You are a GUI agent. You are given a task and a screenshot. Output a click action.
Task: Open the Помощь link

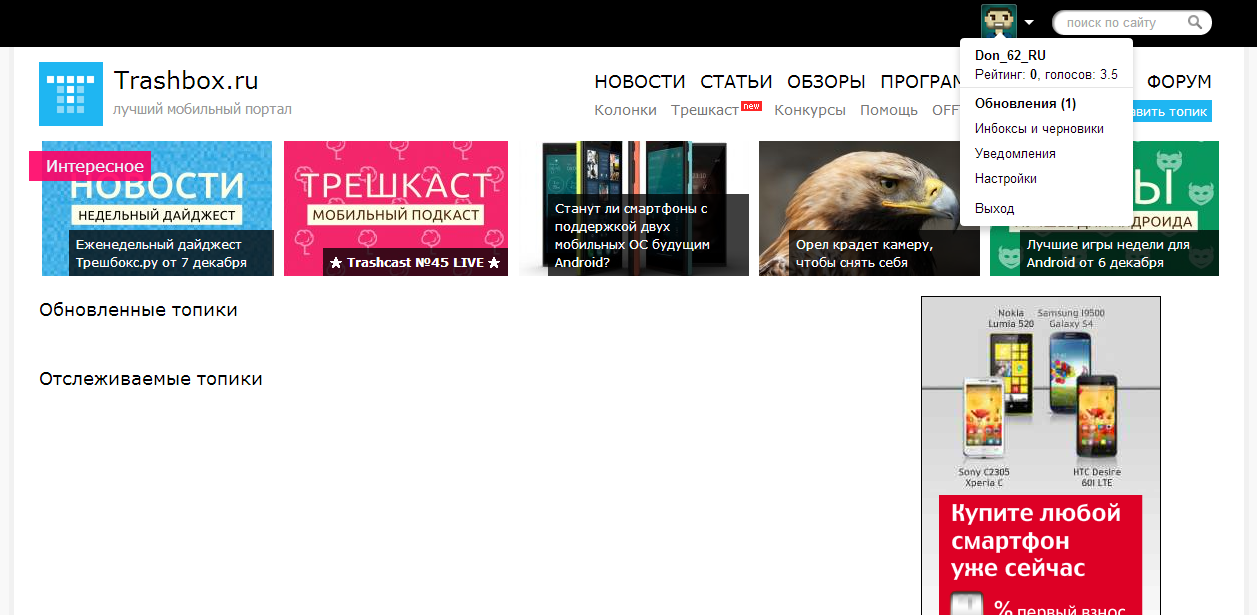(x=889, y=110)
